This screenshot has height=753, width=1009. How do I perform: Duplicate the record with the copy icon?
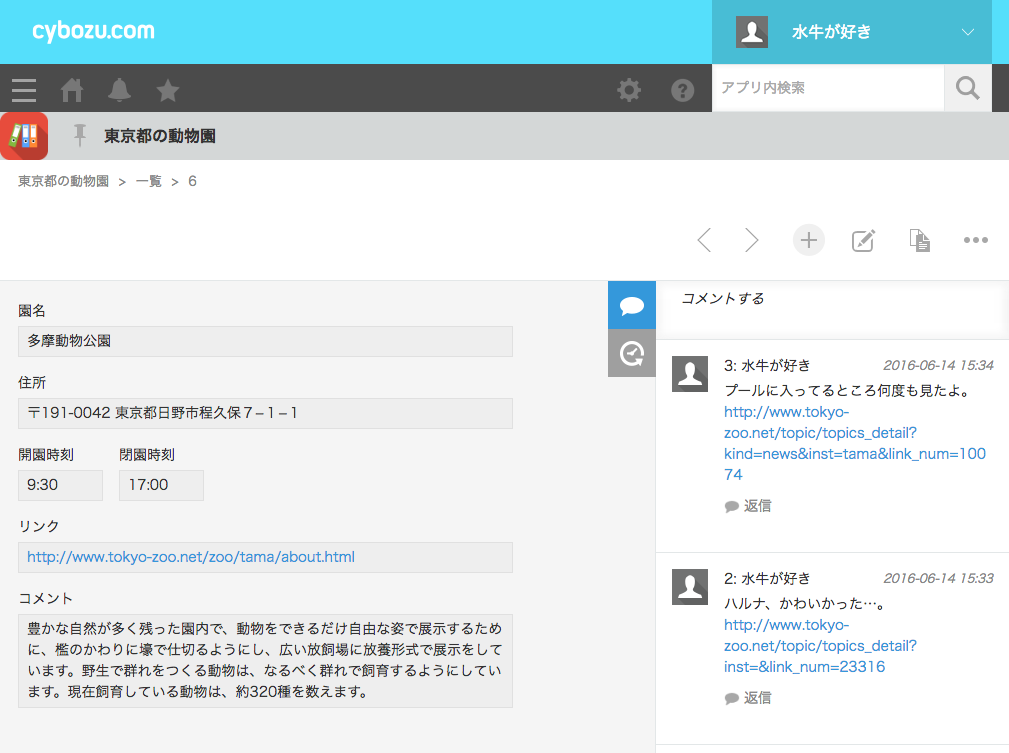click(920, 240)
